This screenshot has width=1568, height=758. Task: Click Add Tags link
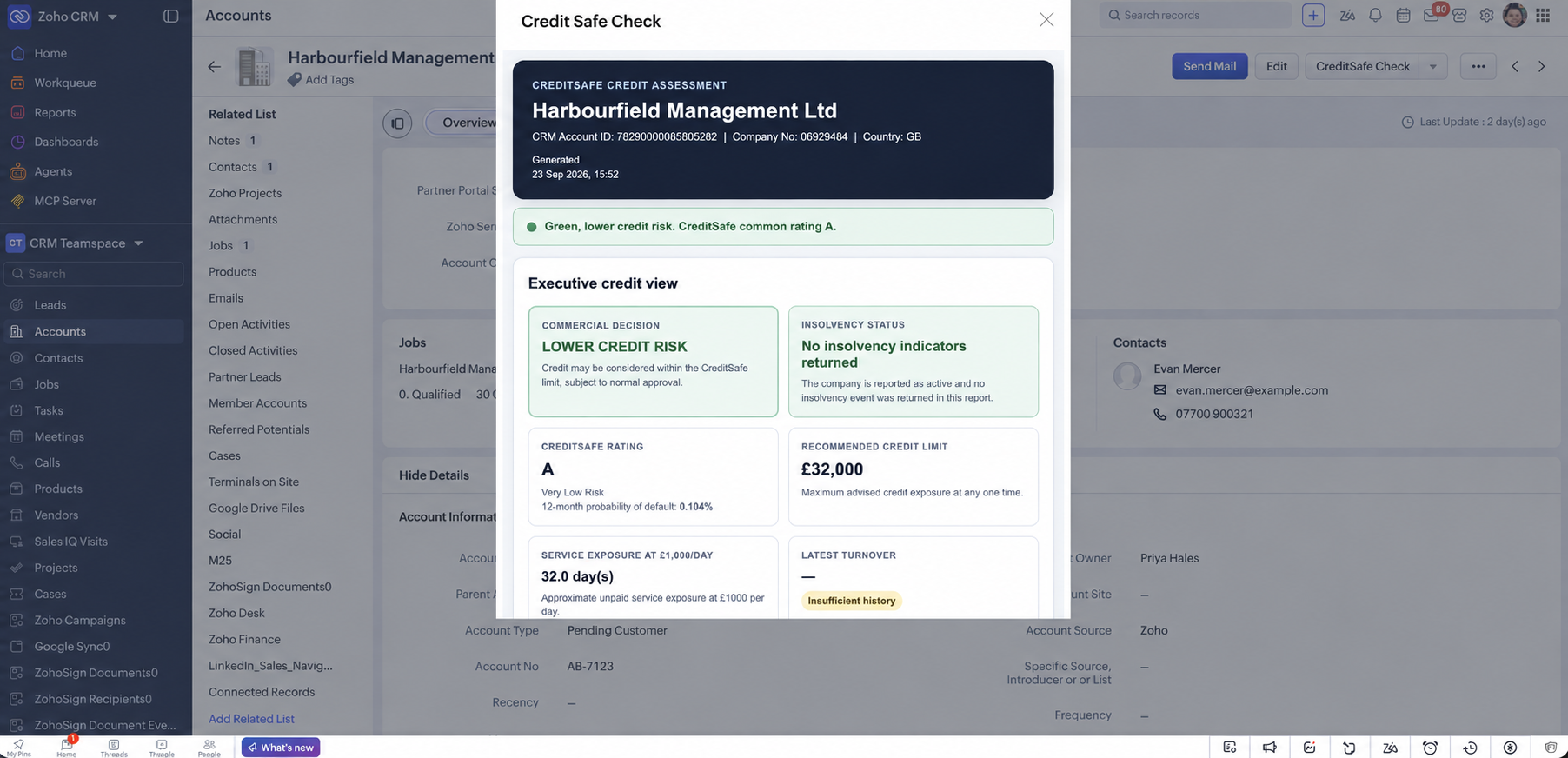point(329,79)
